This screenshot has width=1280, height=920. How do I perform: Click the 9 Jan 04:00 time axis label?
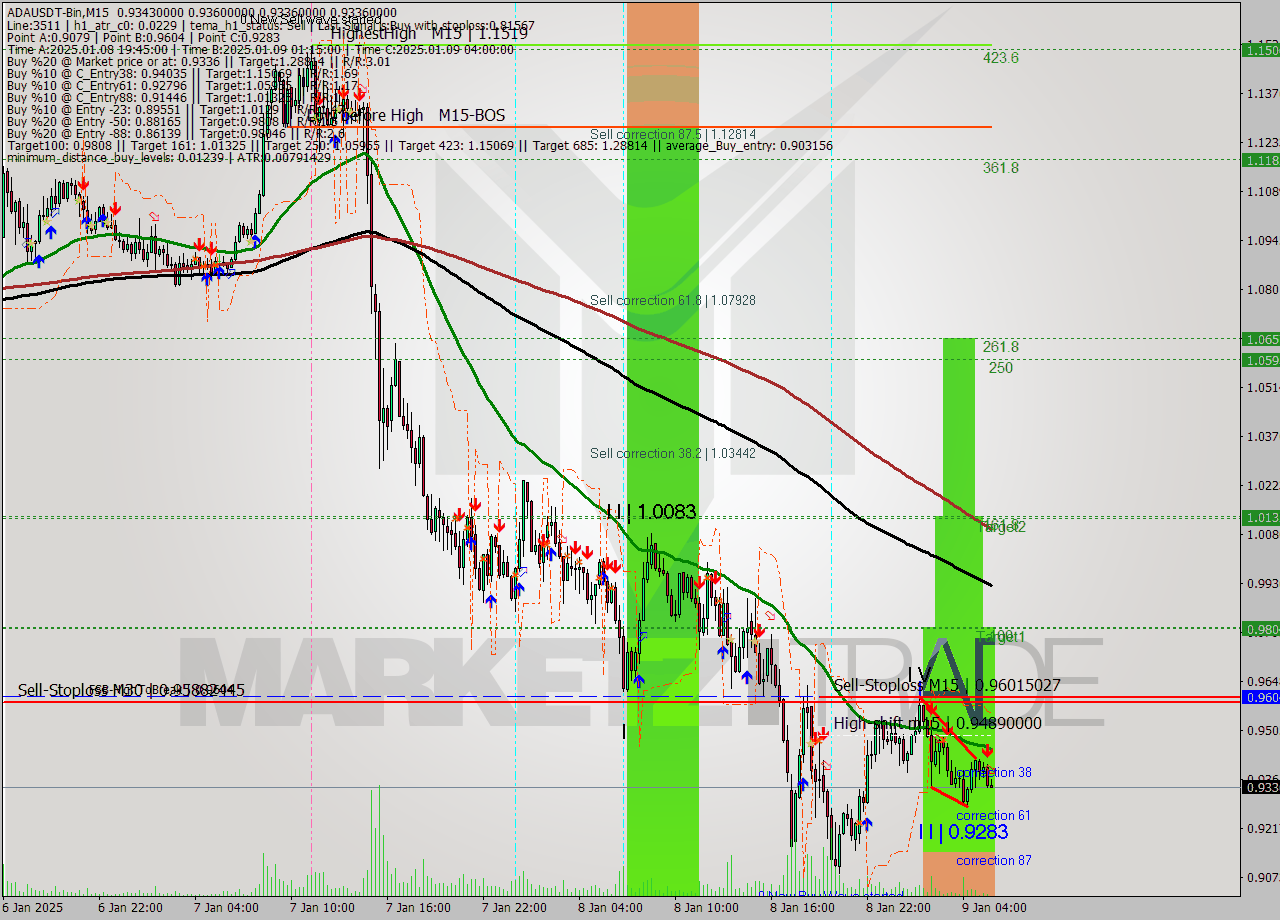point(994,908)
